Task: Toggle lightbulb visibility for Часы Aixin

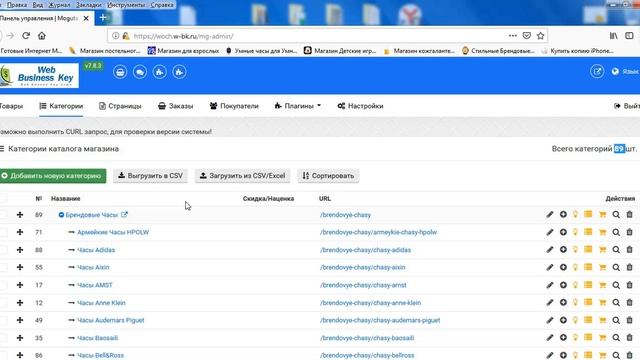Action: click(575, 267)
